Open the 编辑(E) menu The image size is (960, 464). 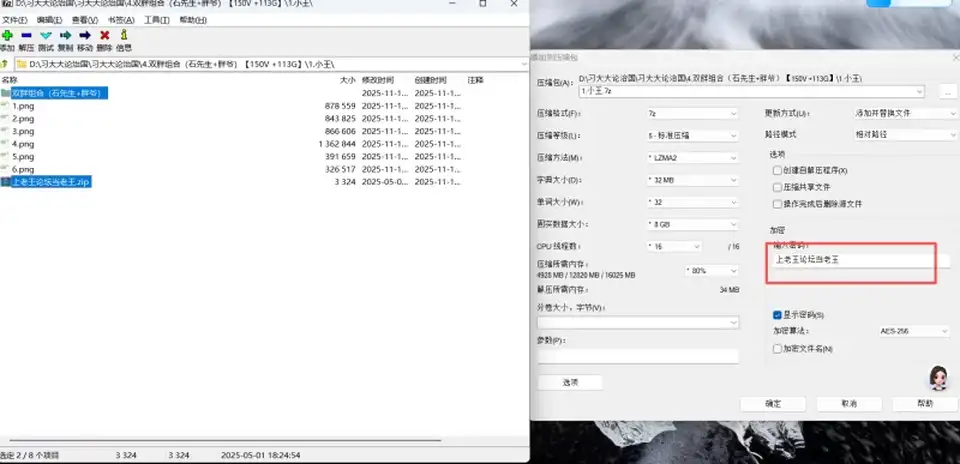pos(50,20)
